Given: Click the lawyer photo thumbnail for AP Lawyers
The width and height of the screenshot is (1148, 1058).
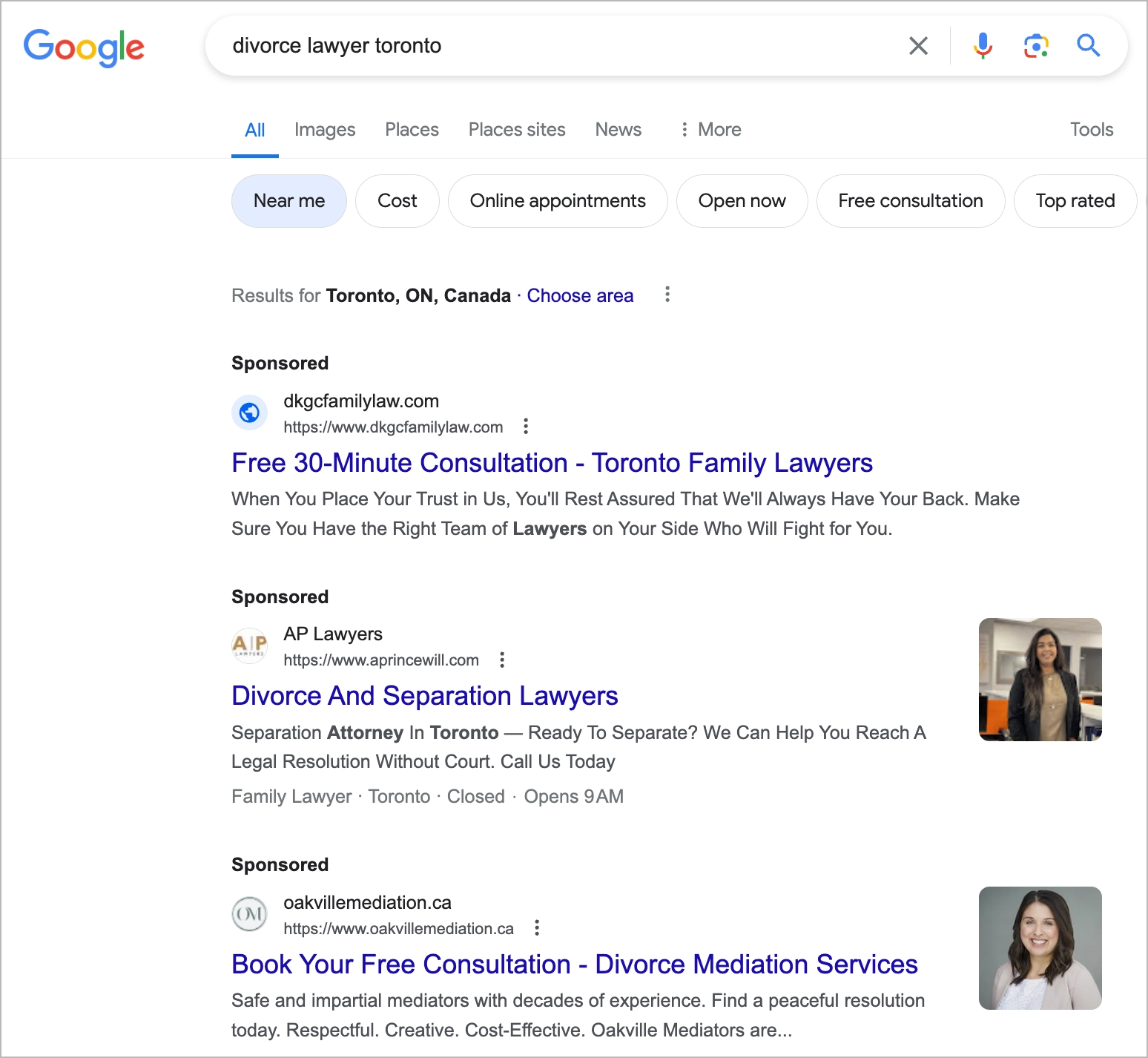Looking at the screenshot, I should (1040, 679).
